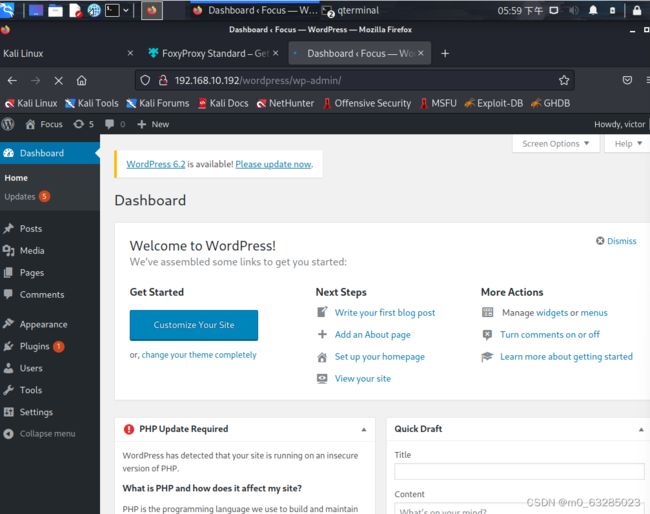Click Turn comments on or off
Screen dimensions: 650x514
point(550,335)
